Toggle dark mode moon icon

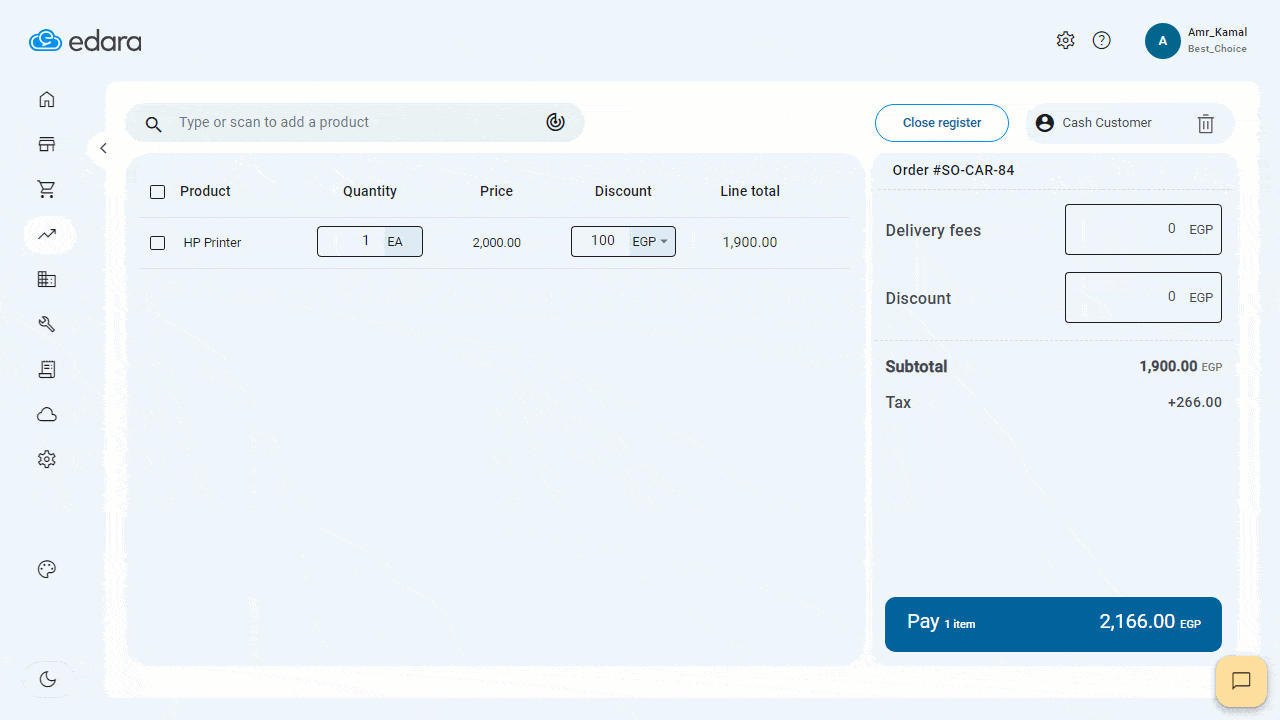point(47,679)
